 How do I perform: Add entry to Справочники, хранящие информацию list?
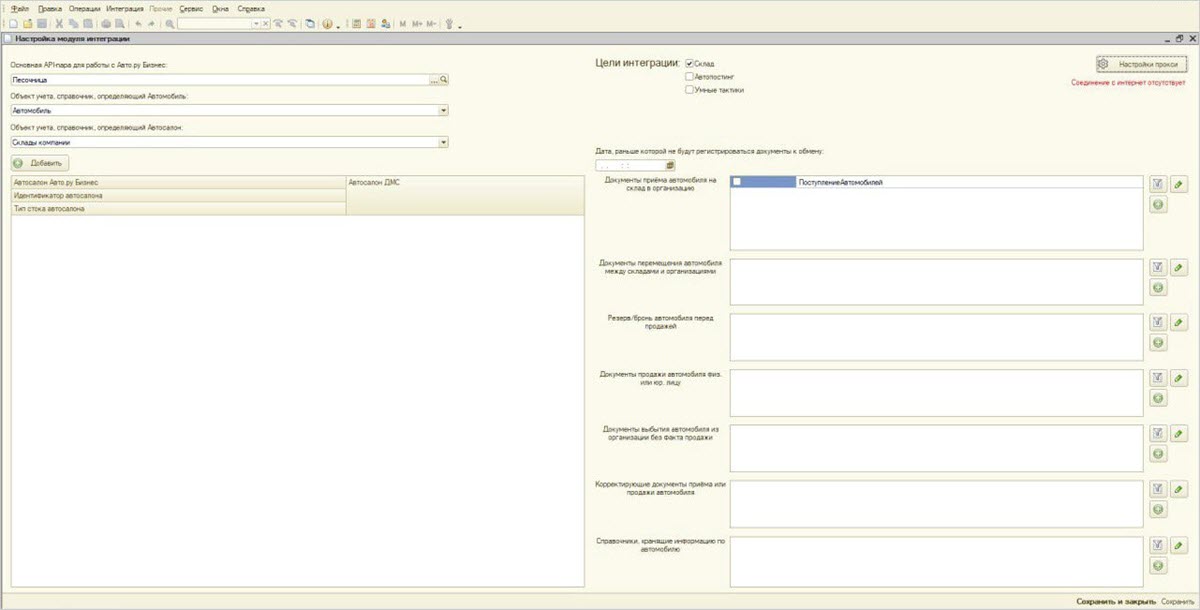click(1158, 565)
